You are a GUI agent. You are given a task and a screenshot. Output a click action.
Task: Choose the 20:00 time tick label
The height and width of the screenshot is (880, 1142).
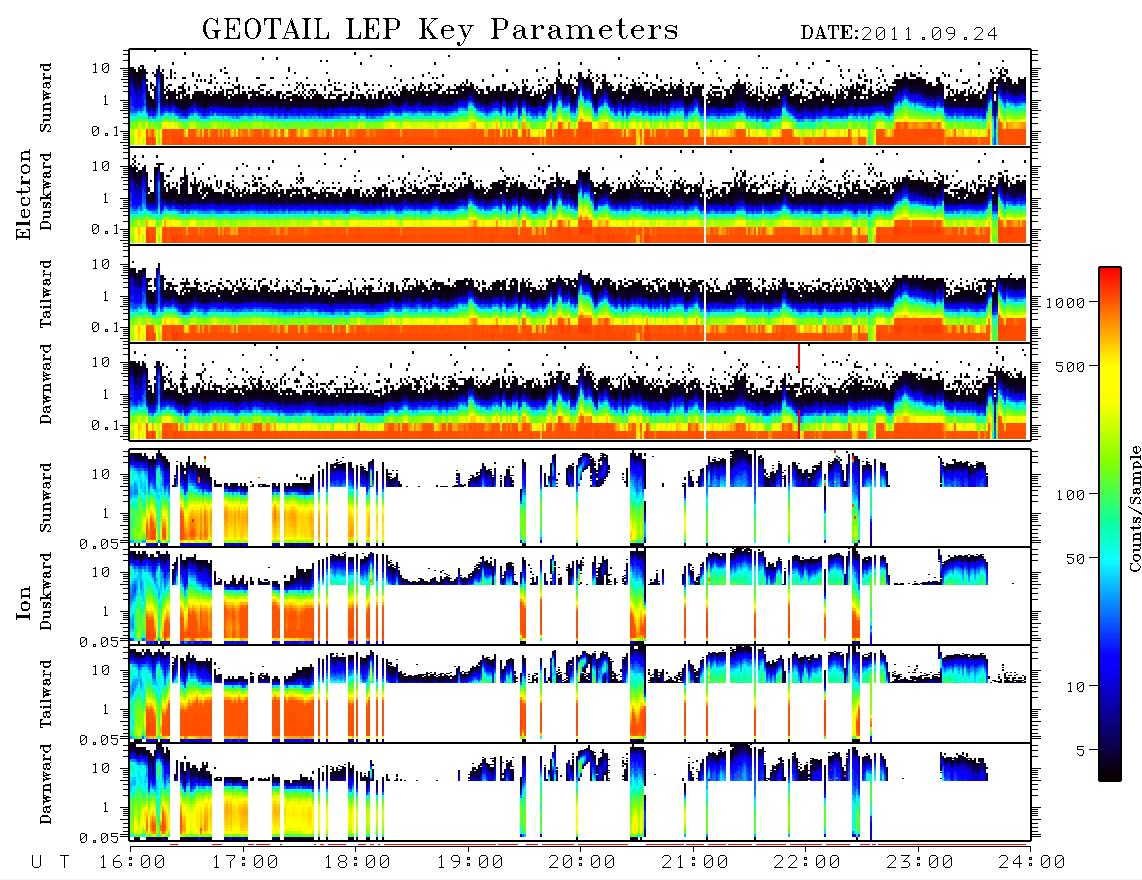[583, 862]
